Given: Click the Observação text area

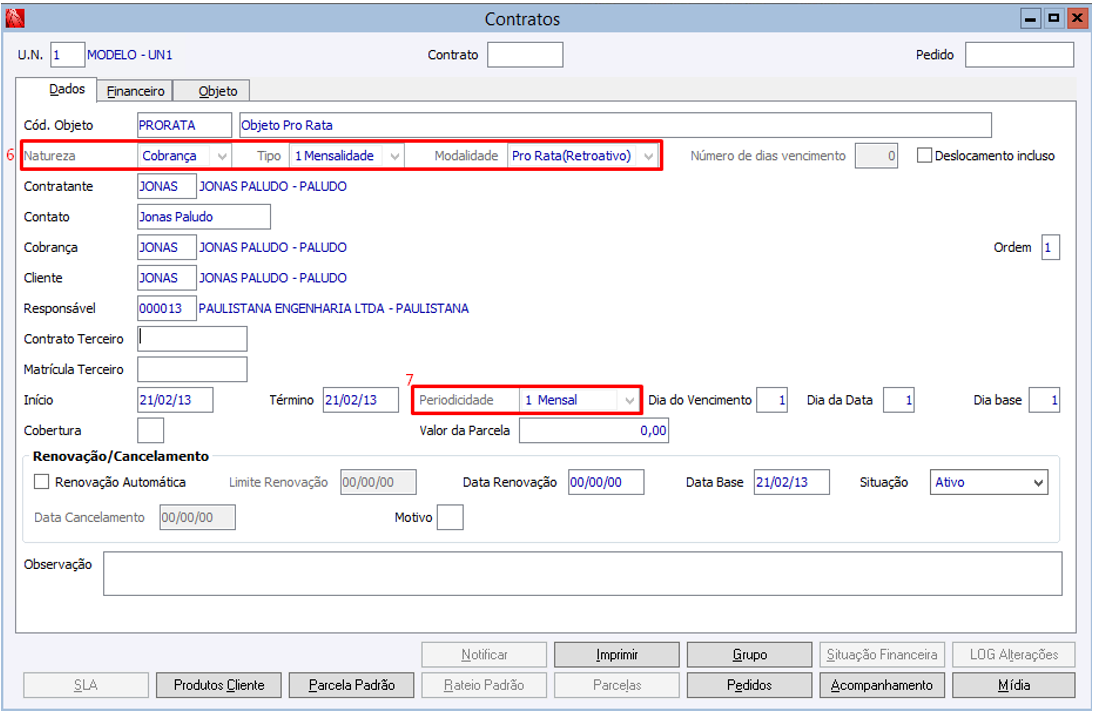Looking at the screenshot, I should coord(583,574).
